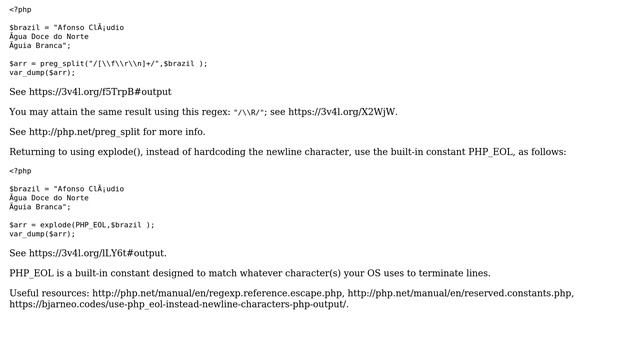Click the explode(PHP_EOL,$brazil) code line
The image size is (640, 360).
(x=82, y=225)
